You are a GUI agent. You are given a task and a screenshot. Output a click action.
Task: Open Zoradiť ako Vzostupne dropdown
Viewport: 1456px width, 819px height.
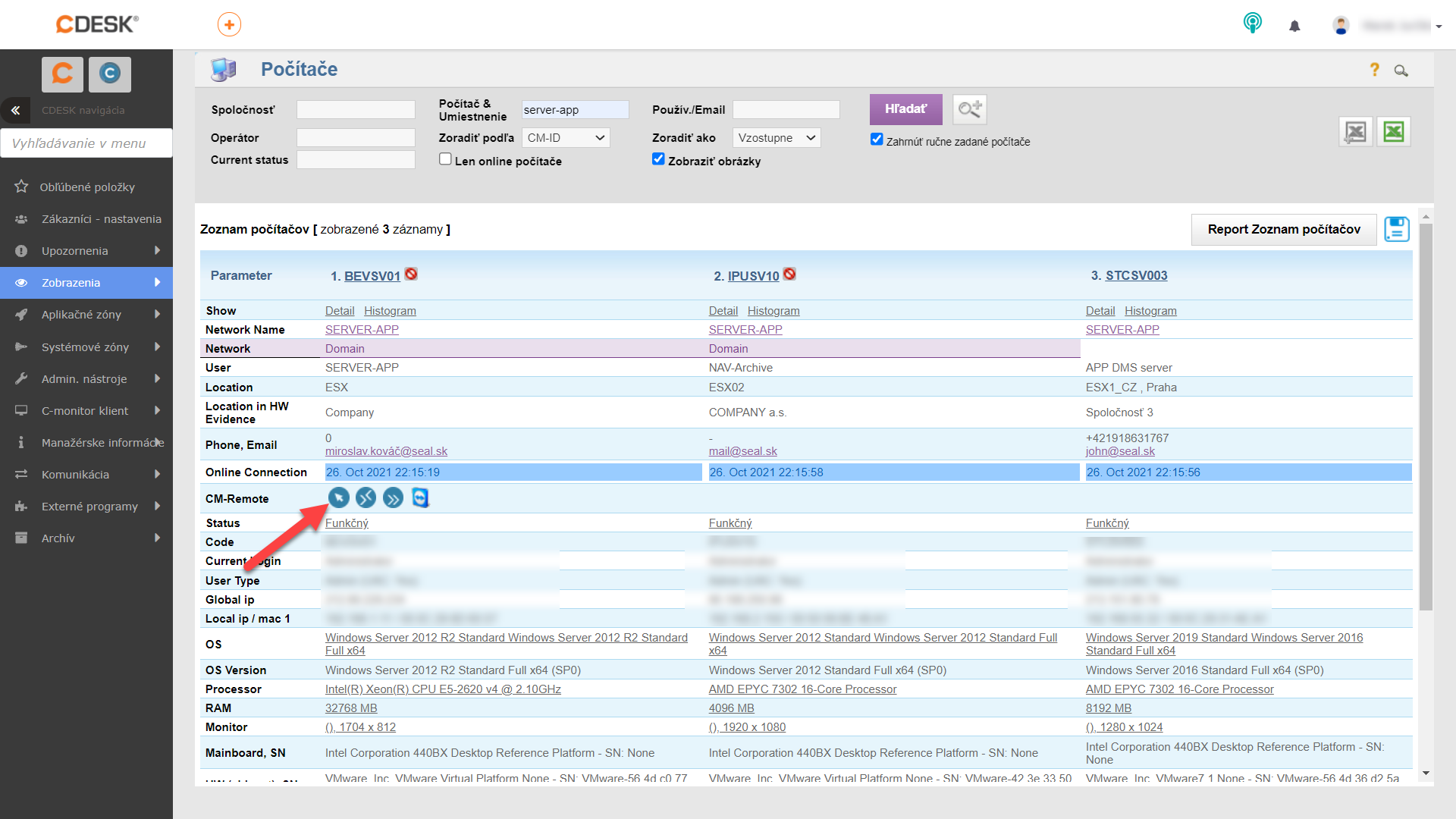(777, 138)
